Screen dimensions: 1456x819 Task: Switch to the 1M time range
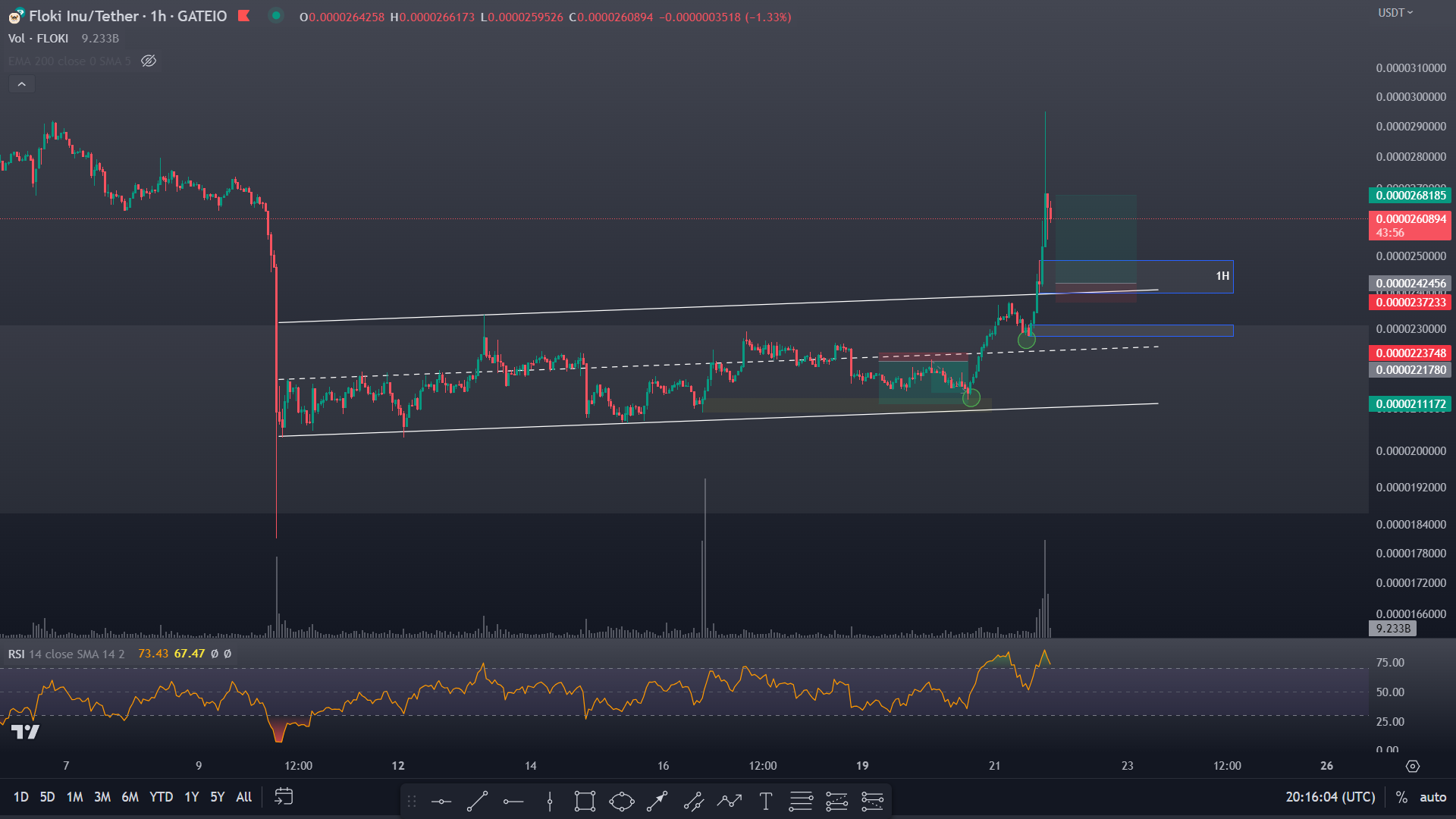coord(74,797)
